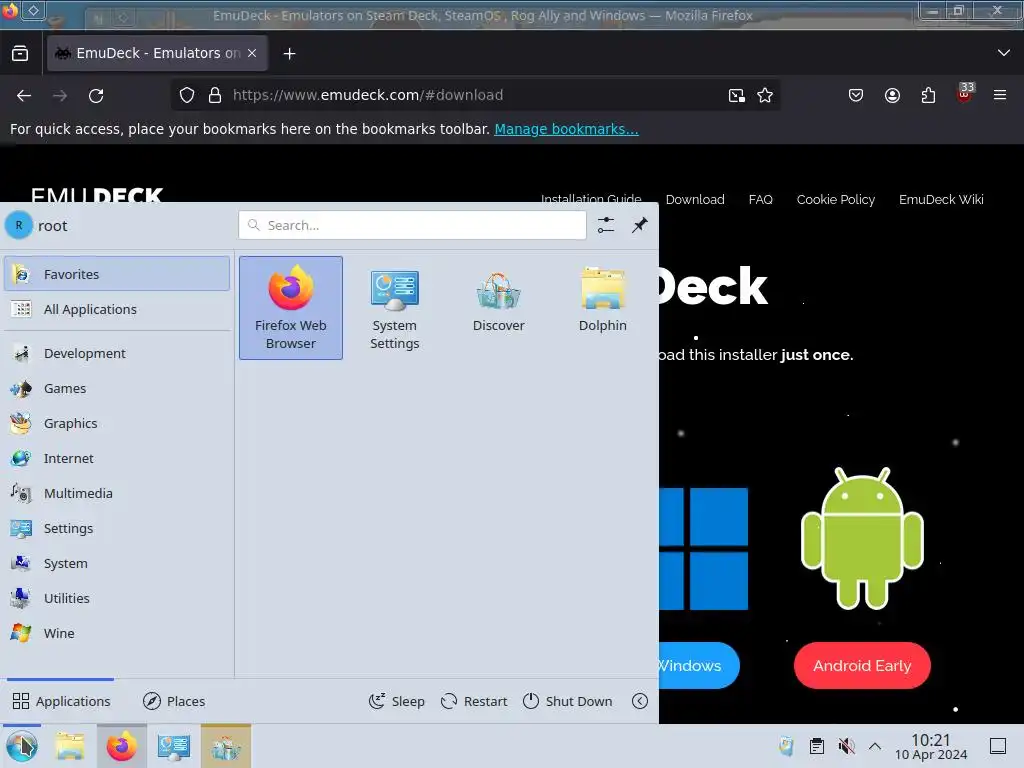Open the clock and calendar
Viewport: 1024px width, 768px height.
click(x=931, y=746)
